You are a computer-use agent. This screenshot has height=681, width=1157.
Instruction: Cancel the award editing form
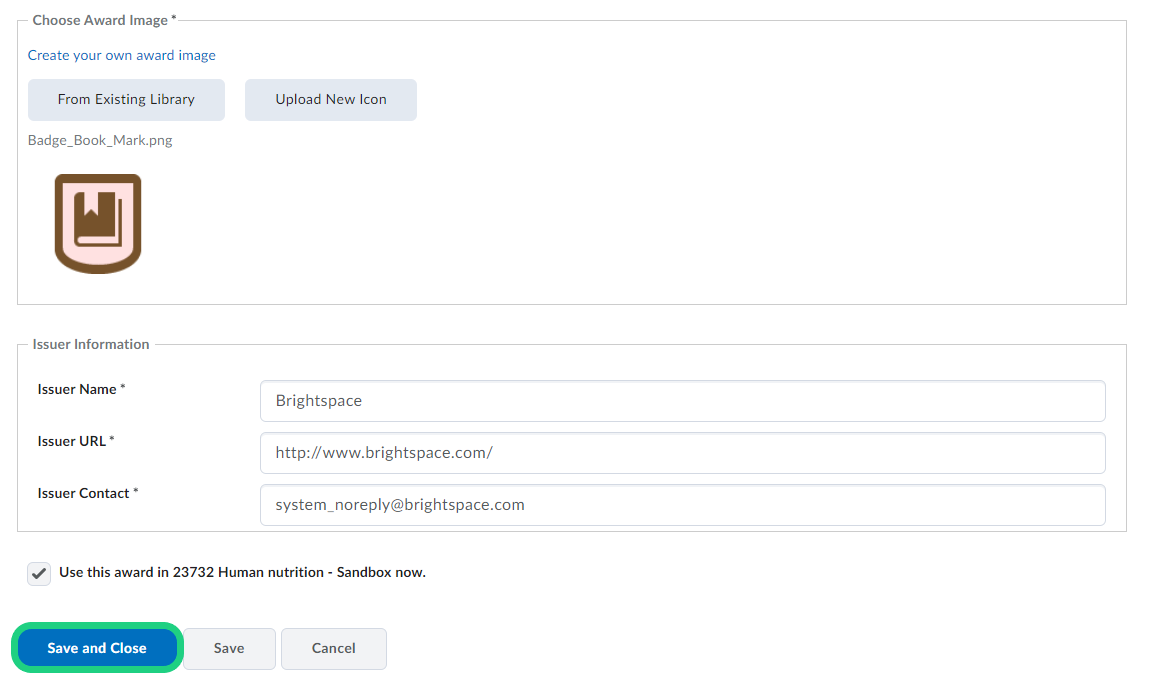(333, 649)
